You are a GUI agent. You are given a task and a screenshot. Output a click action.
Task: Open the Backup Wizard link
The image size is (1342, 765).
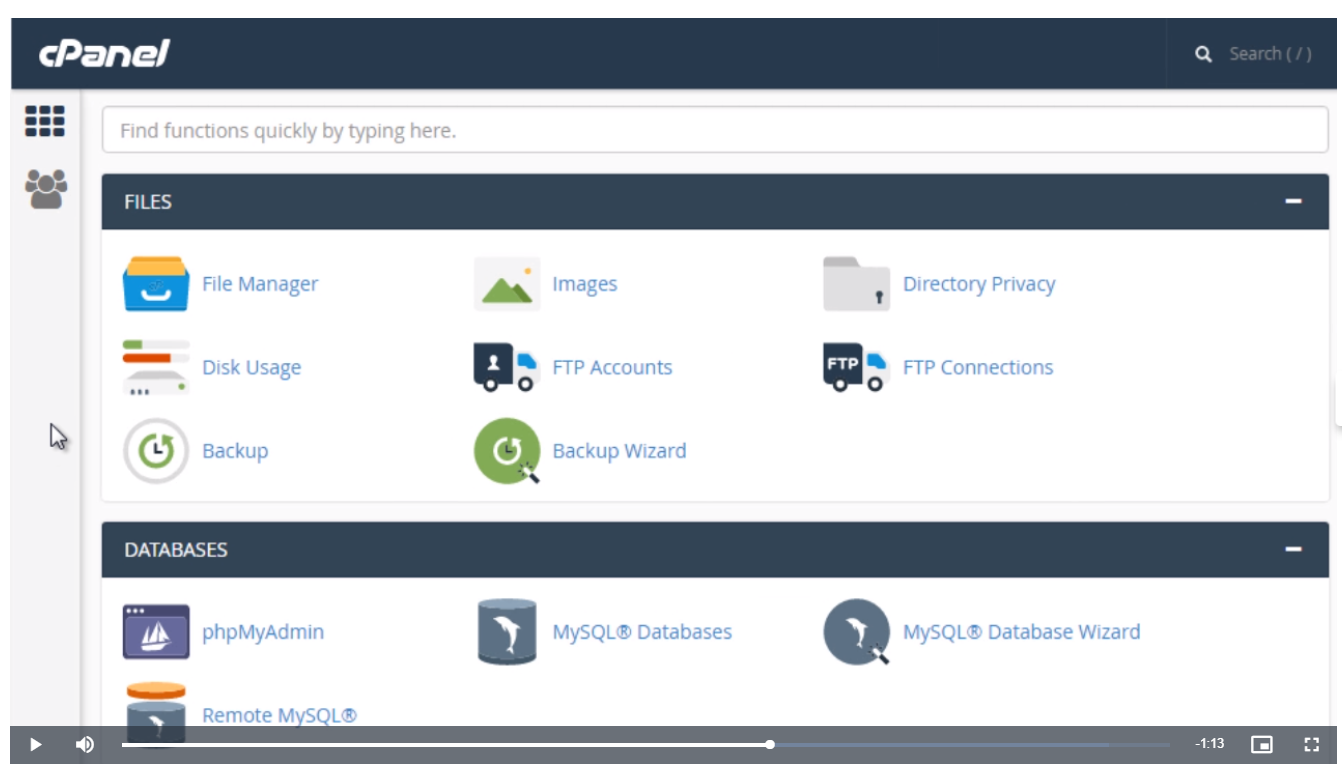(619, 451)
